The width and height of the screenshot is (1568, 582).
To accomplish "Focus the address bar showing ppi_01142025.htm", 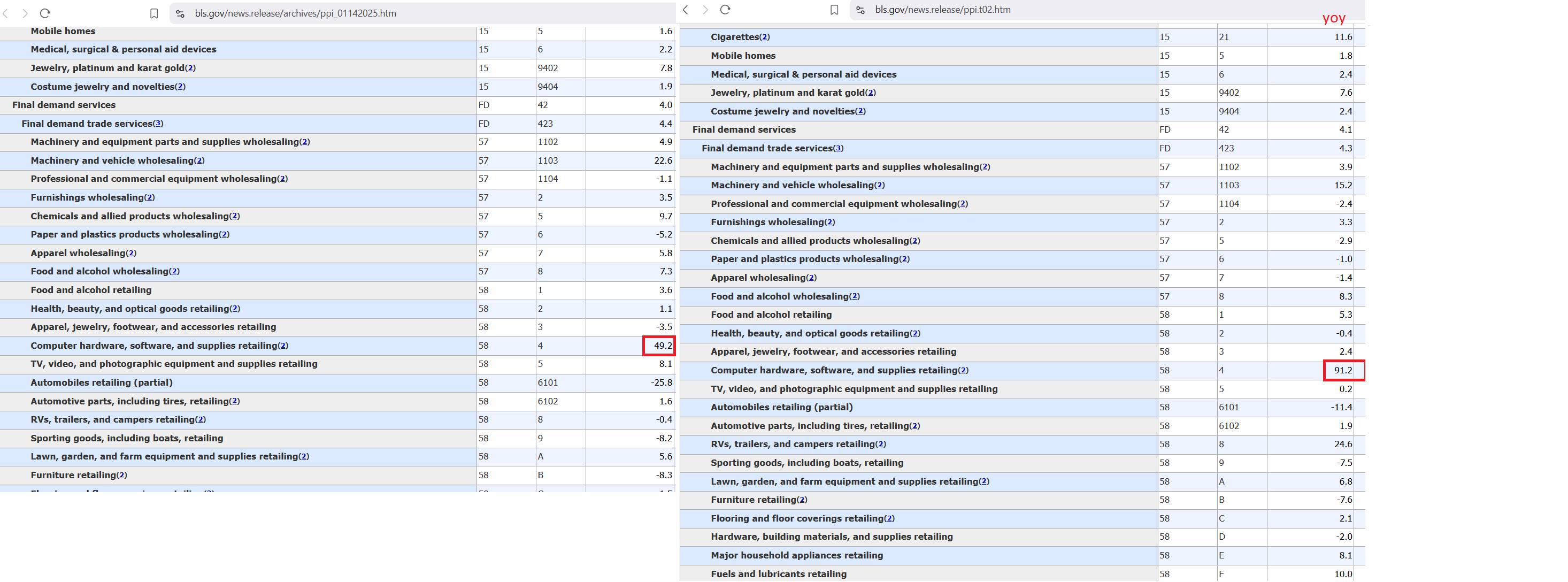I will pos(296,13).
